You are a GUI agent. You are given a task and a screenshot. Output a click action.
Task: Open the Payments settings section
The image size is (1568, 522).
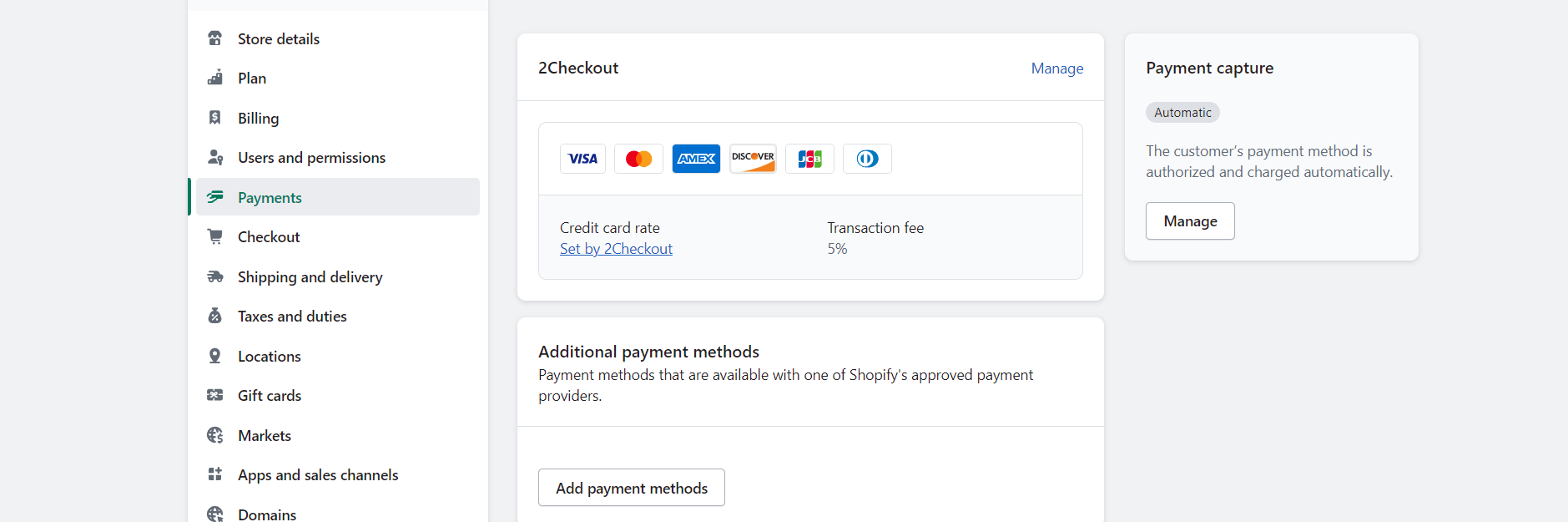(270, 198)
